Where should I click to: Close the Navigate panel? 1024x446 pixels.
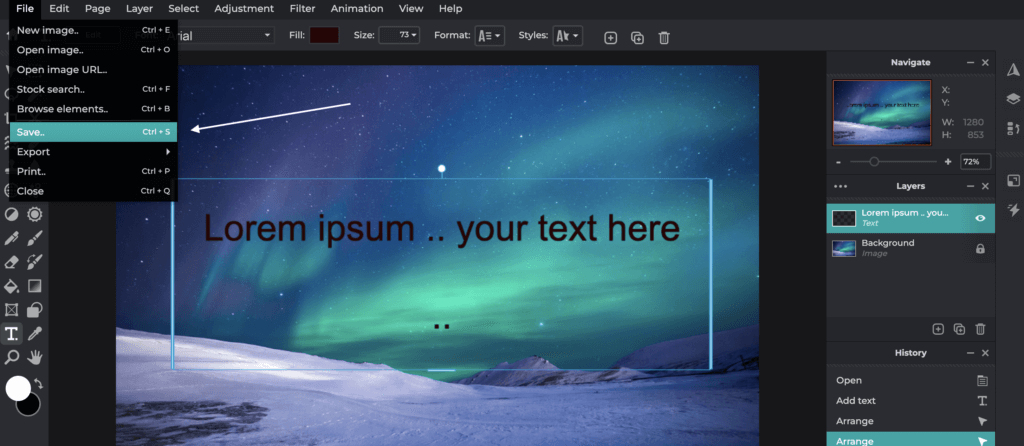tap(985, 63)
